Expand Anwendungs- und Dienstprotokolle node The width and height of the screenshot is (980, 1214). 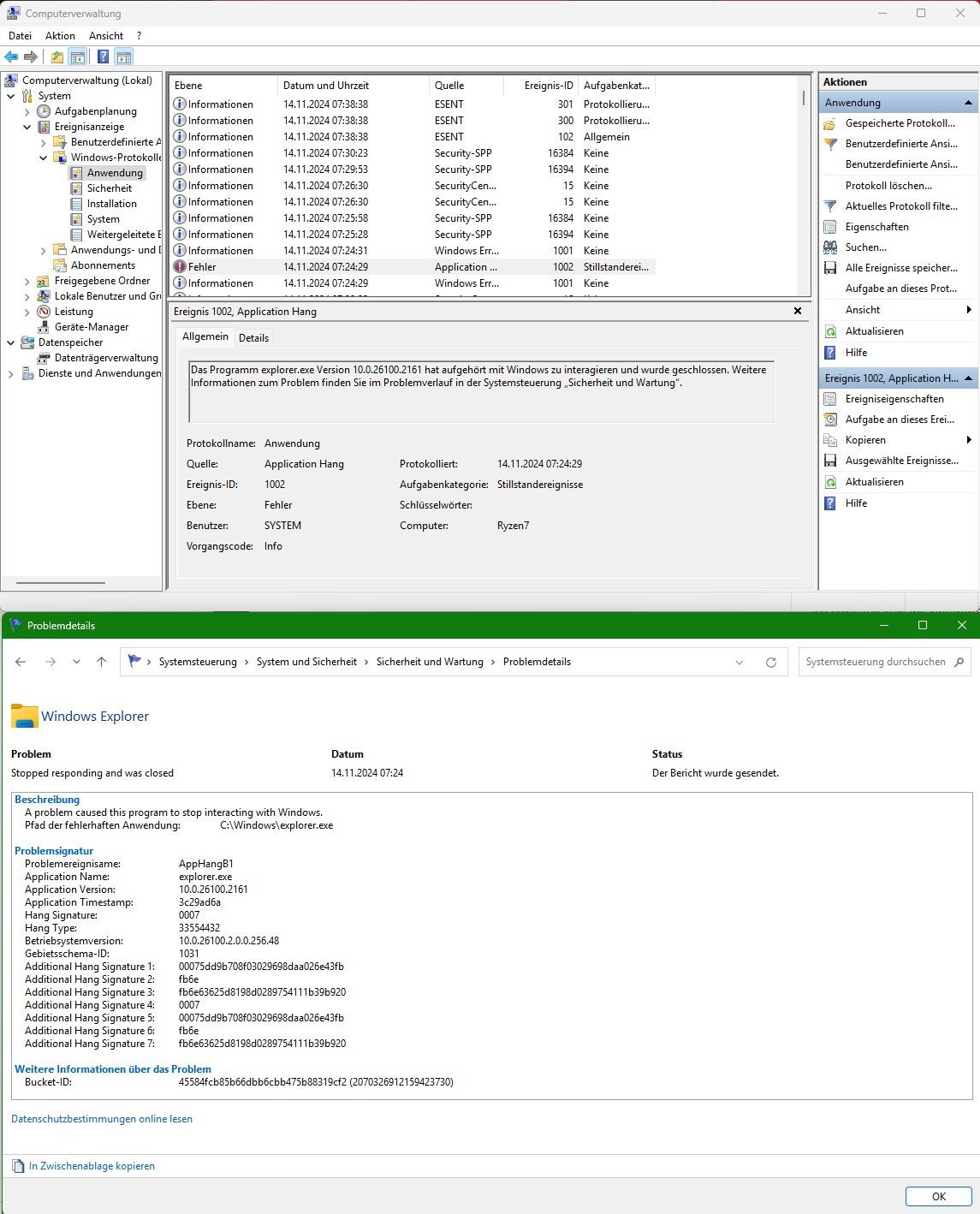point(44,250)
